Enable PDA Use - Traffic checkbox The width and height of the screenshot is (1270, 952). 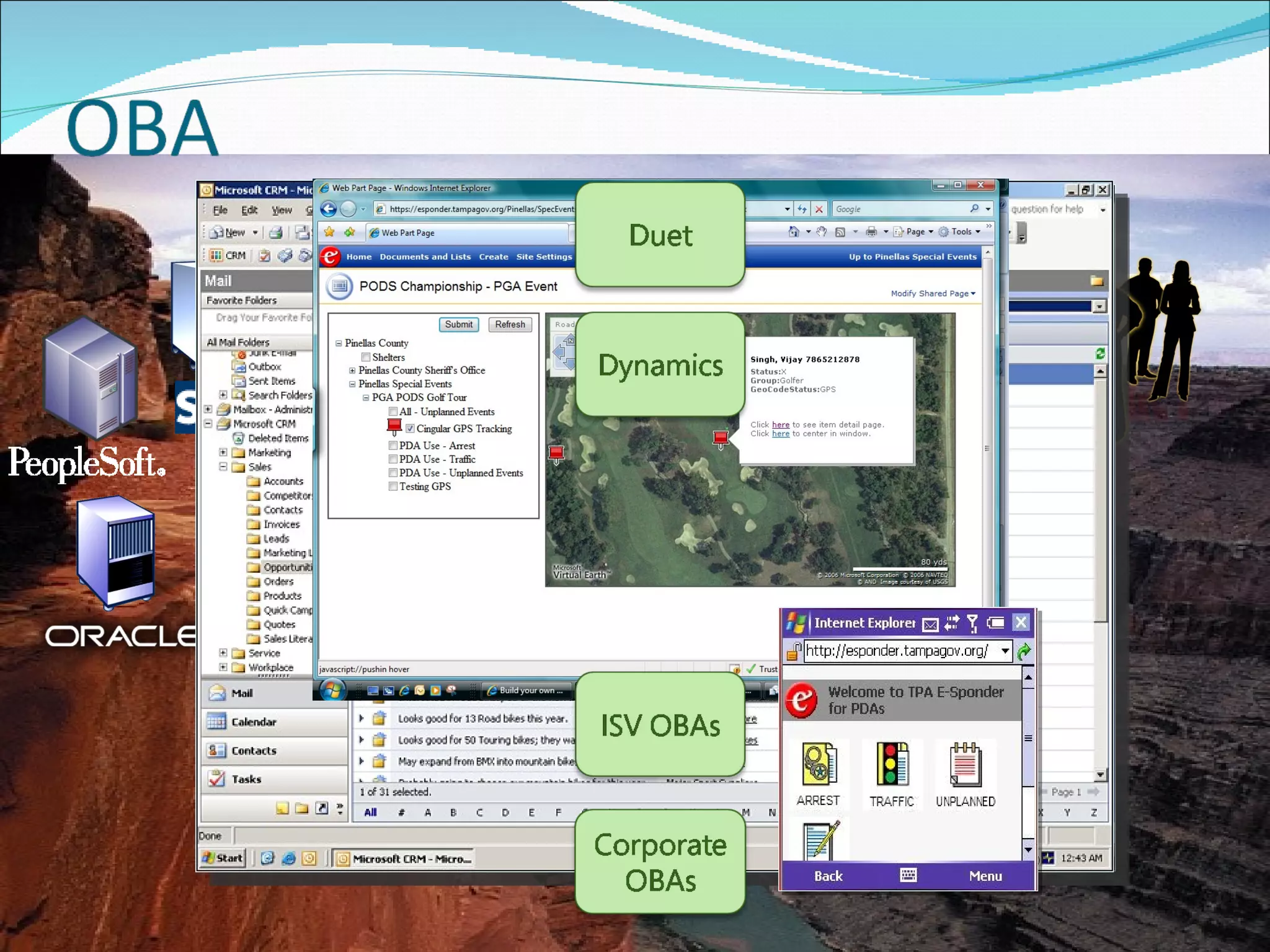click(x=393, y=459)
